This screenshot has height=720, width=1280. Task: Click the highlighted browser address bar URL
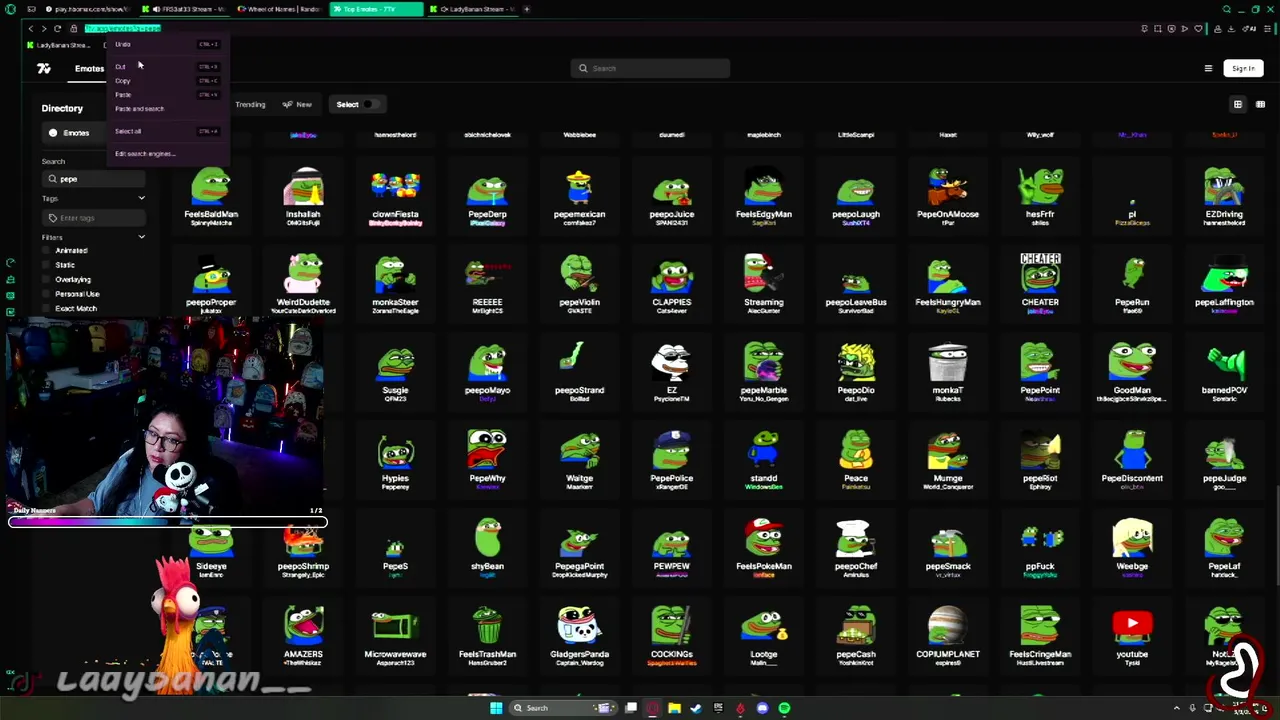[123, 29]
